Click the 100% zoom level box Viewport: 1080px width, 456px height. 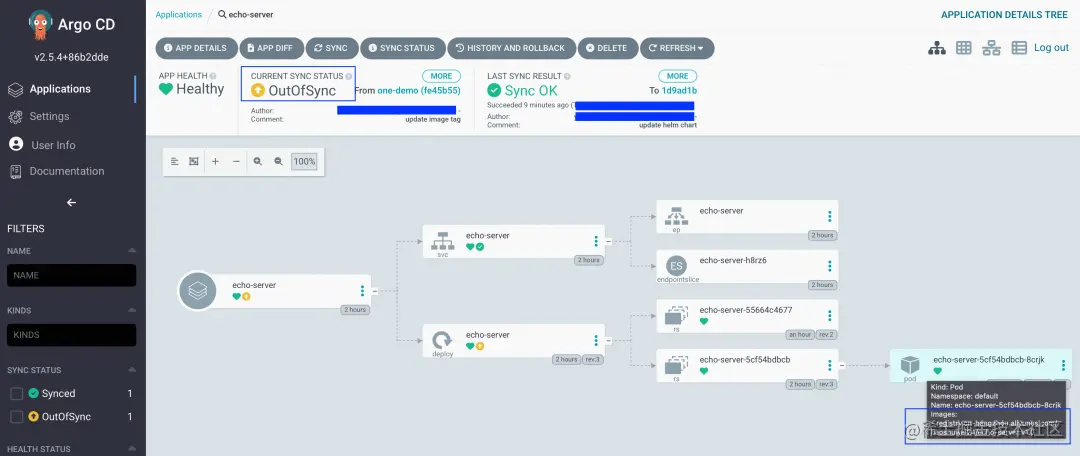click(x=304, y=161)
